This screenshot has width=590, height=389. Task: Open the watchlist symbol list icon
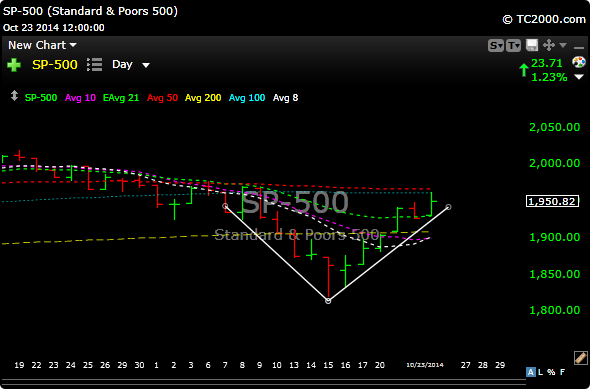[94, 65]
